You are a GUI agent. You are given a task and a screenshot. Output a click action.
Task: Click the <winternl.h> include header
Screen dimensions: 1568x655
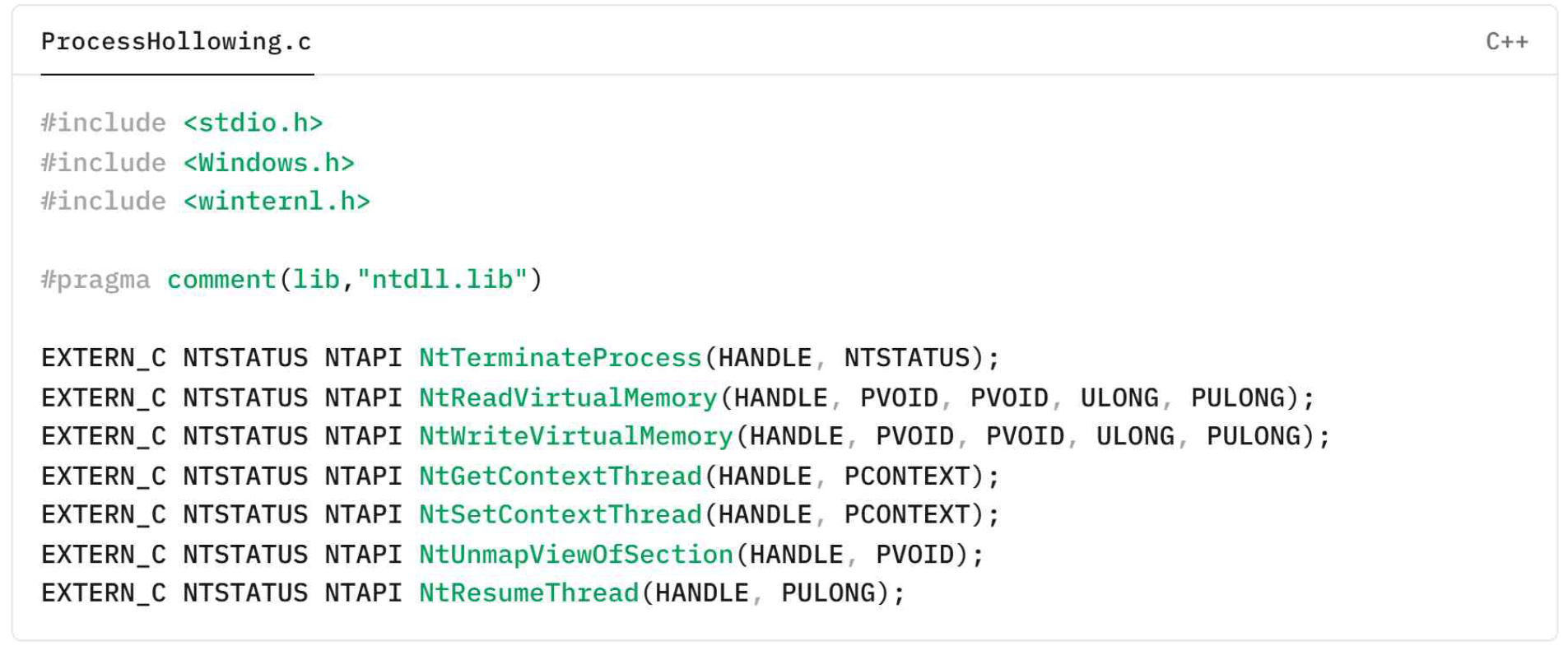click(277, 202)
